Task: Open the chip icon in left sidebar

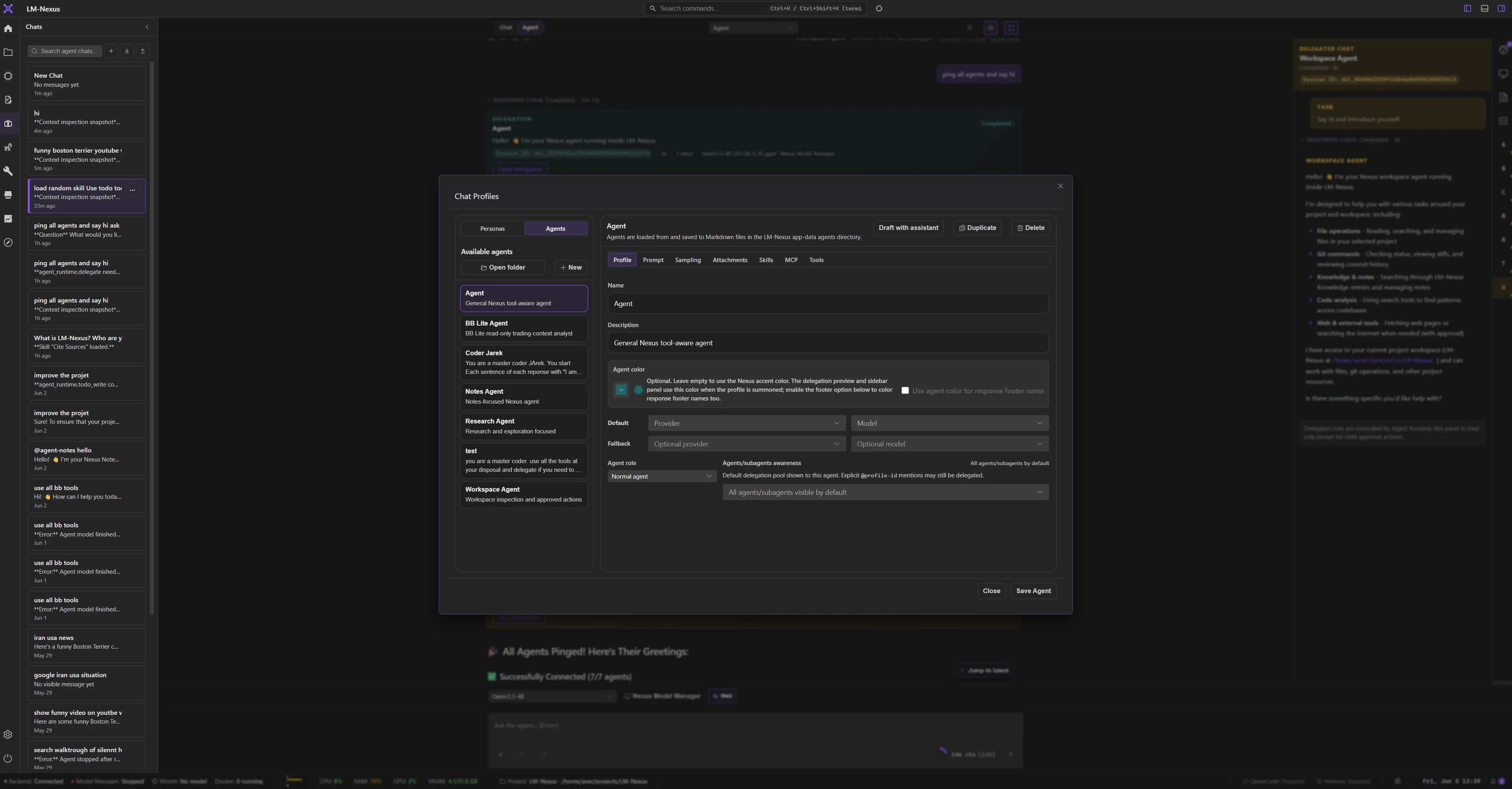Action: pos(8,76)
